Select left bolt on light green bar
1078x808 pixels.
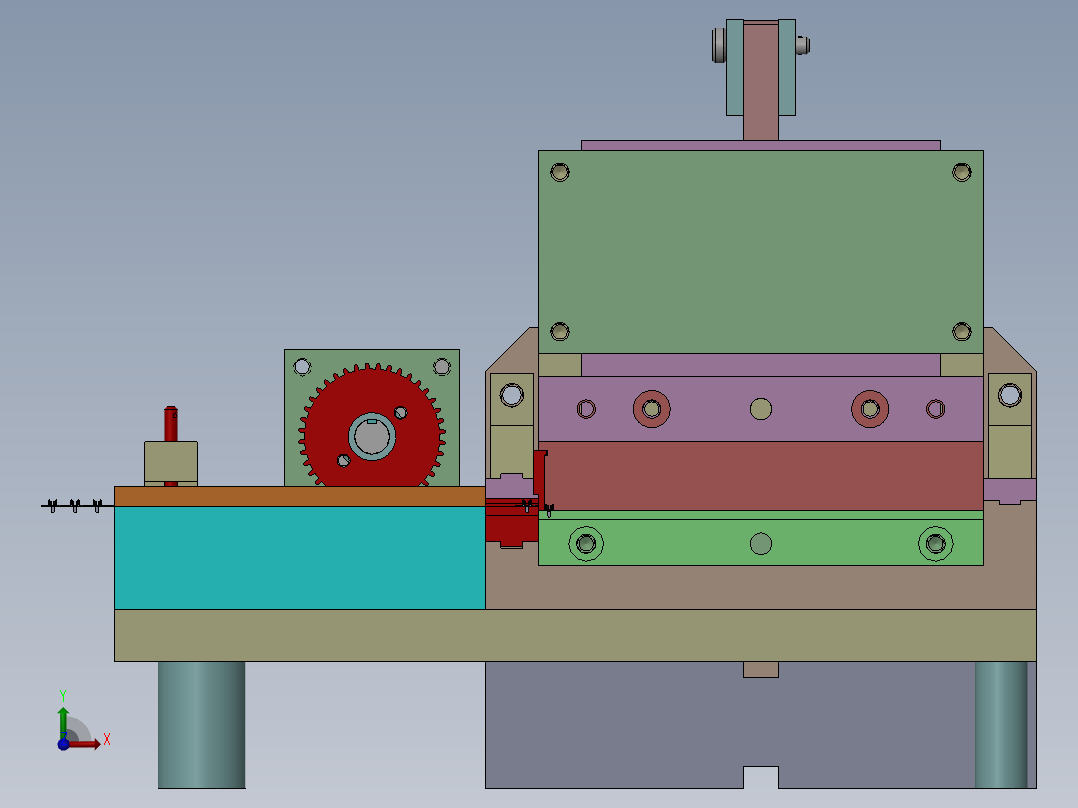pos(586,544)
